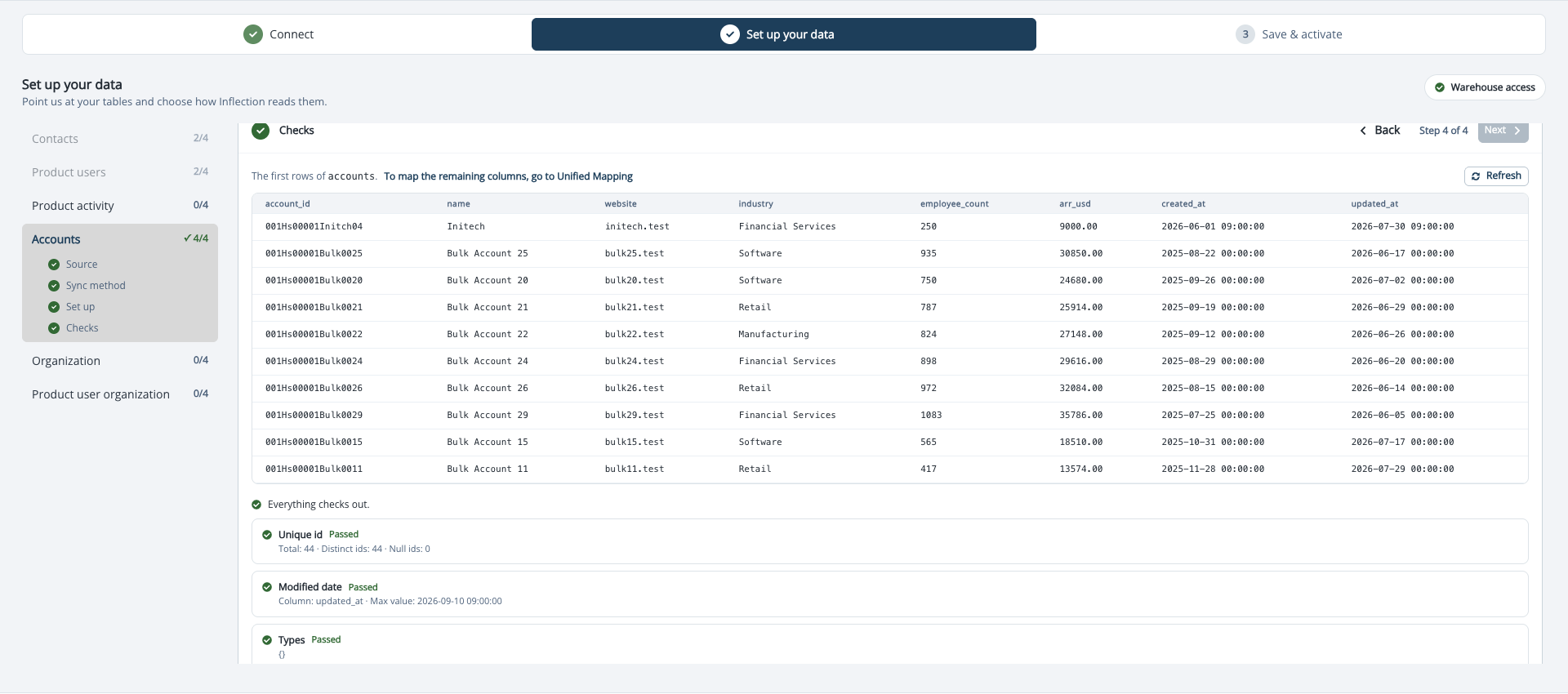1568x694 pixels.
Task: Go to the Save & activate step
Action: tap(1289, 34)
